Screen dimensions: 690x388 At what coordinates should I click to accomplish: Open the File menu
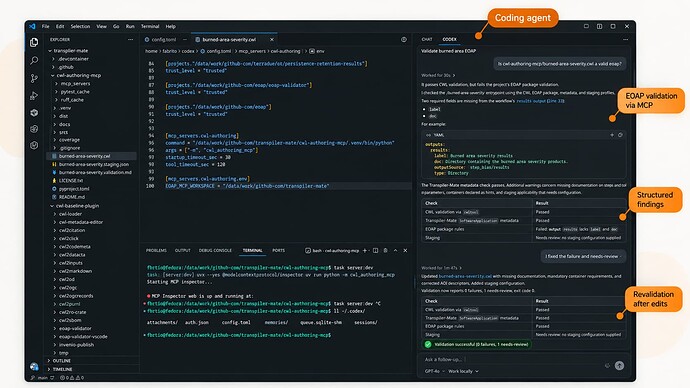[x=45, y=26]
